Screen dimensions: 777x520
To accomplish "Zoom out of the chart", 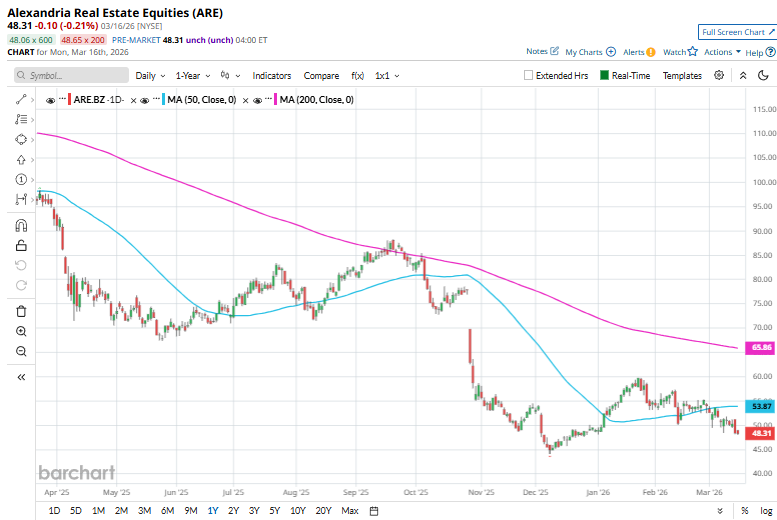I will point(21,351).
